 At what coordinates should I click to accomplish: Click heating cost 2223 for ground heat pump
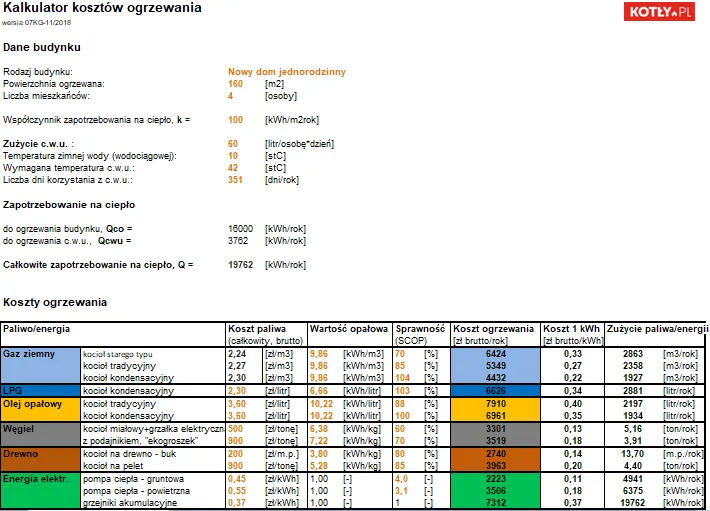pyautogui.click(x=496, y=478)
